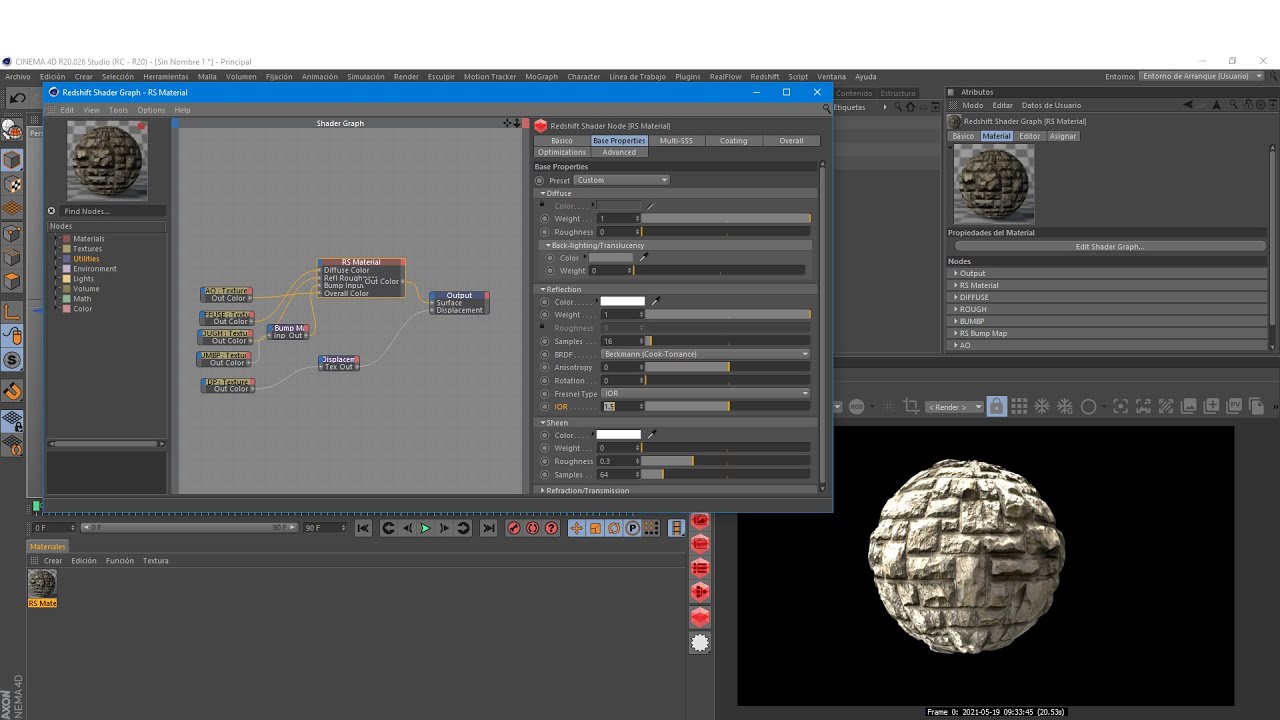Click the crop region icon in render view
1280x720 pixels.
click(911, 406)
